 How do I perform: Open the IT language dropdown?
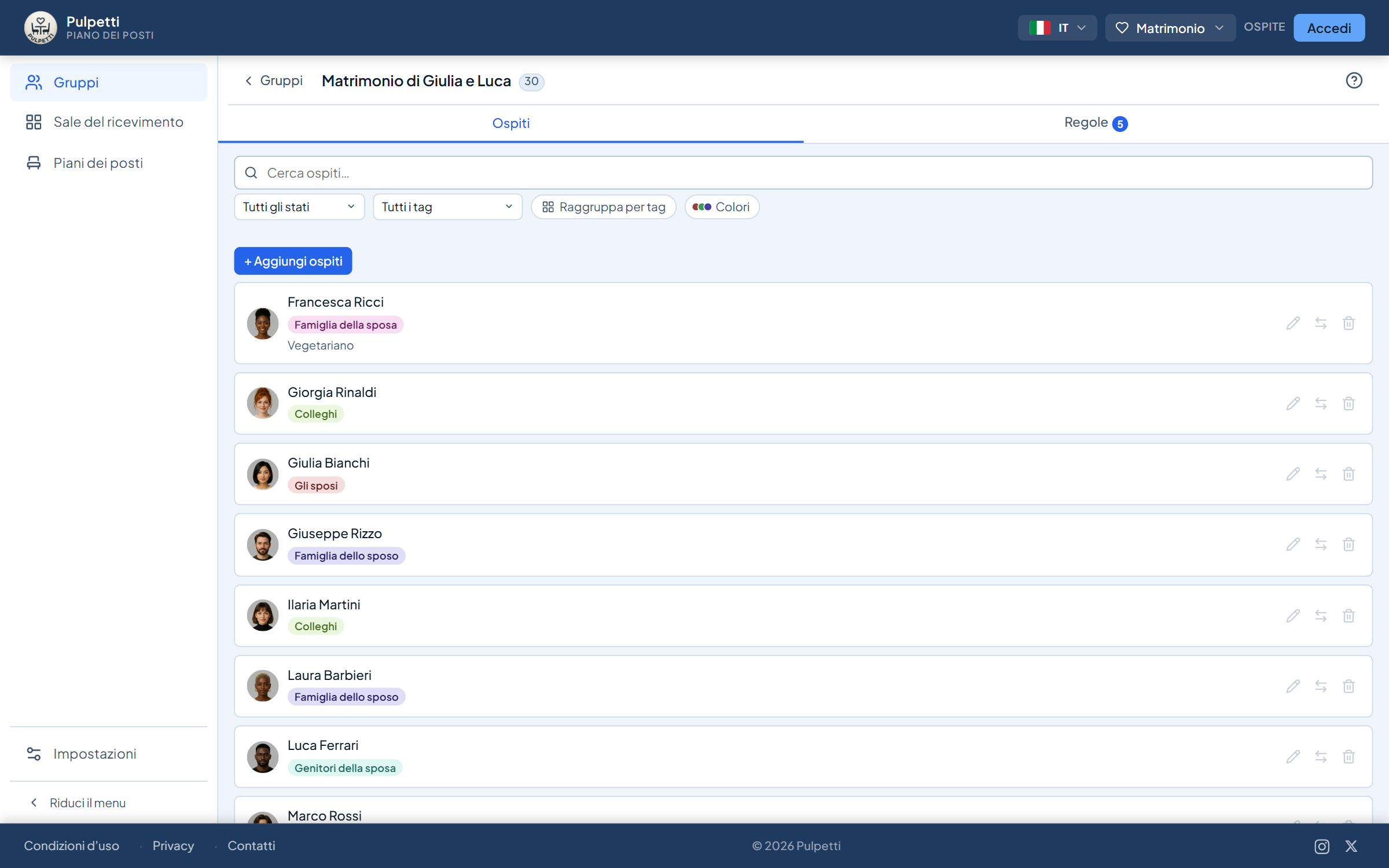point(1057,28)
